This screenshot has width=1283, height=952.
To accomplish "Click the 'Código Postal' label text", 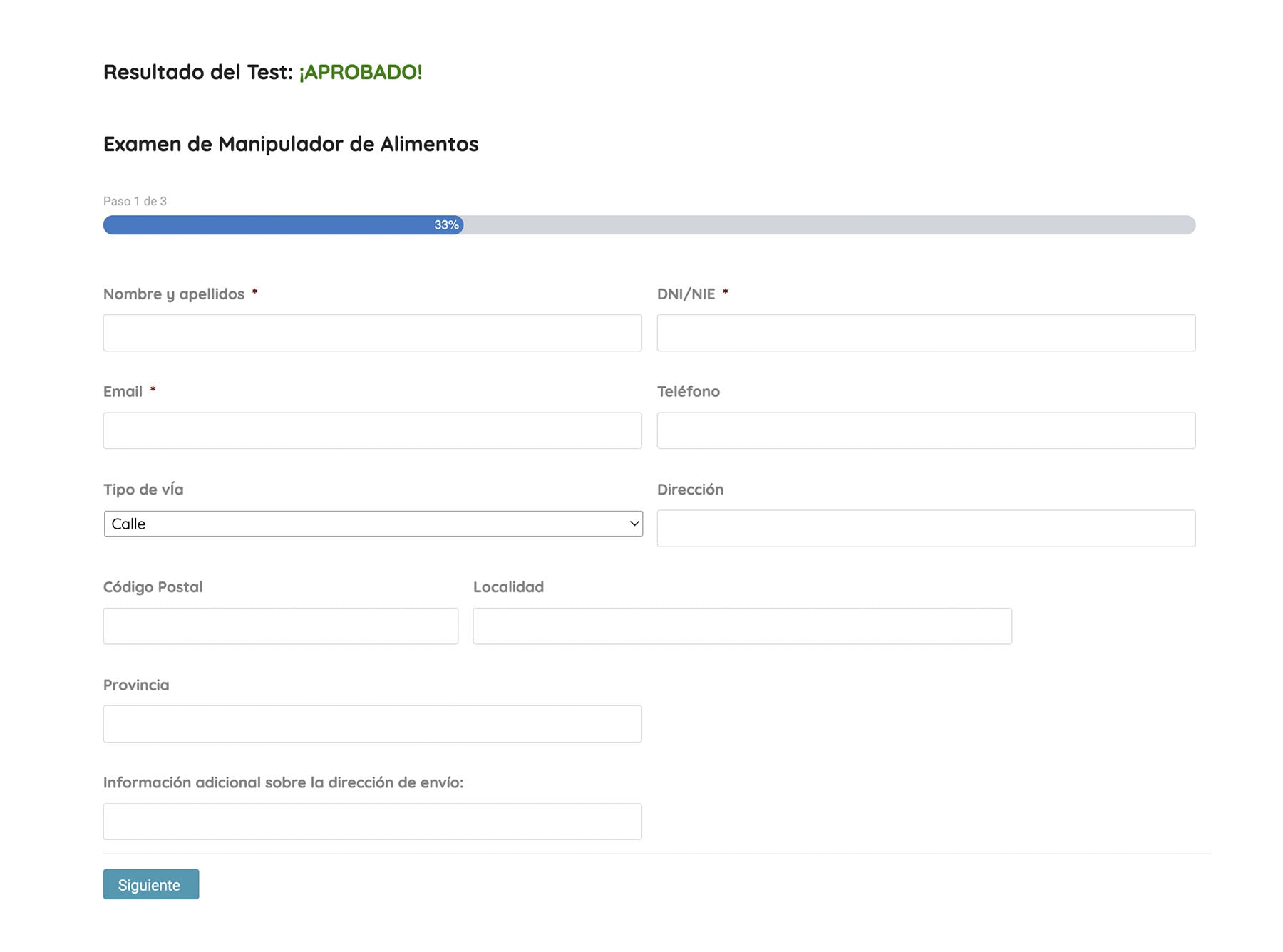I will 153,587.
